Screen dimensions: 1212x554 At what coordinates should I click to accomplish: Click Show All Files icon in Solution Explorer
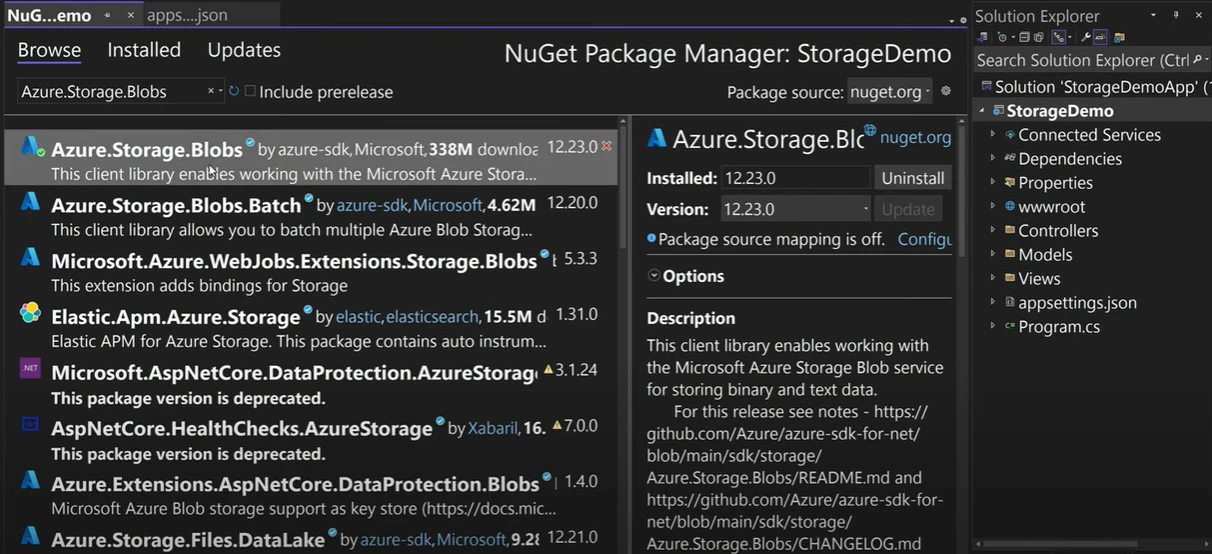tap(1039, 37)
